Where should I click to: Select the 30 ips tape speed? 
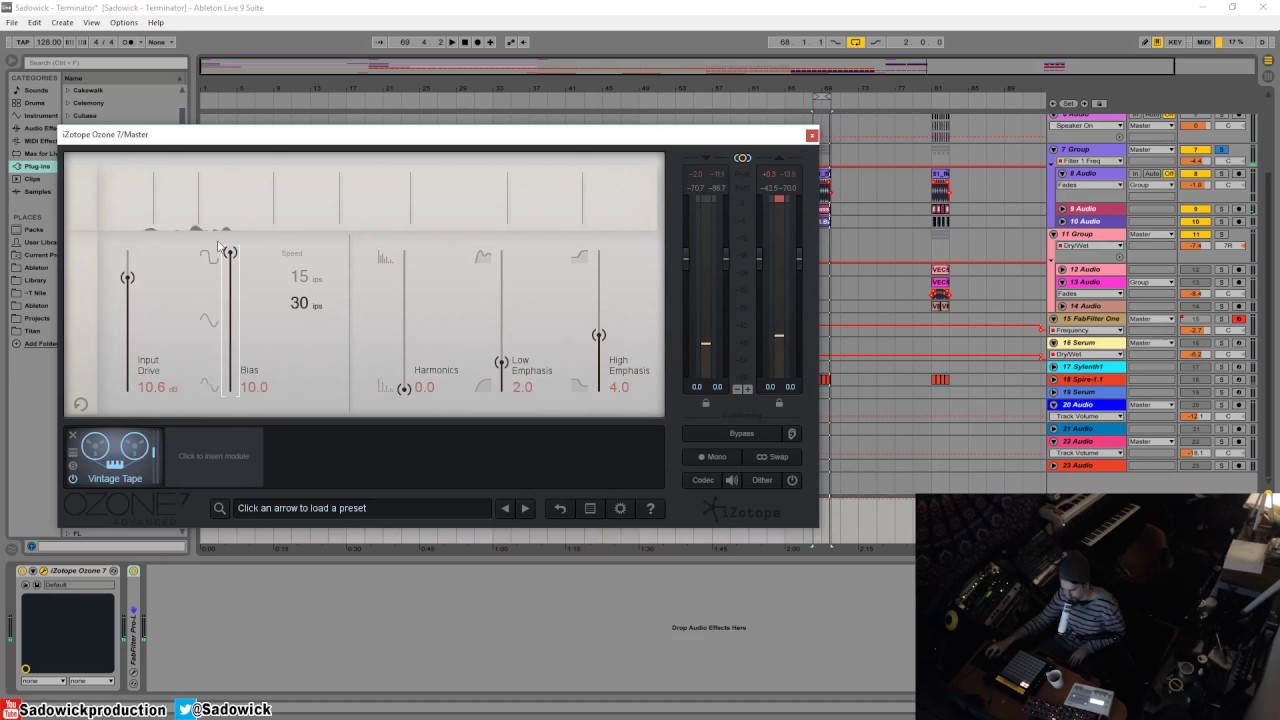point(306,303)
